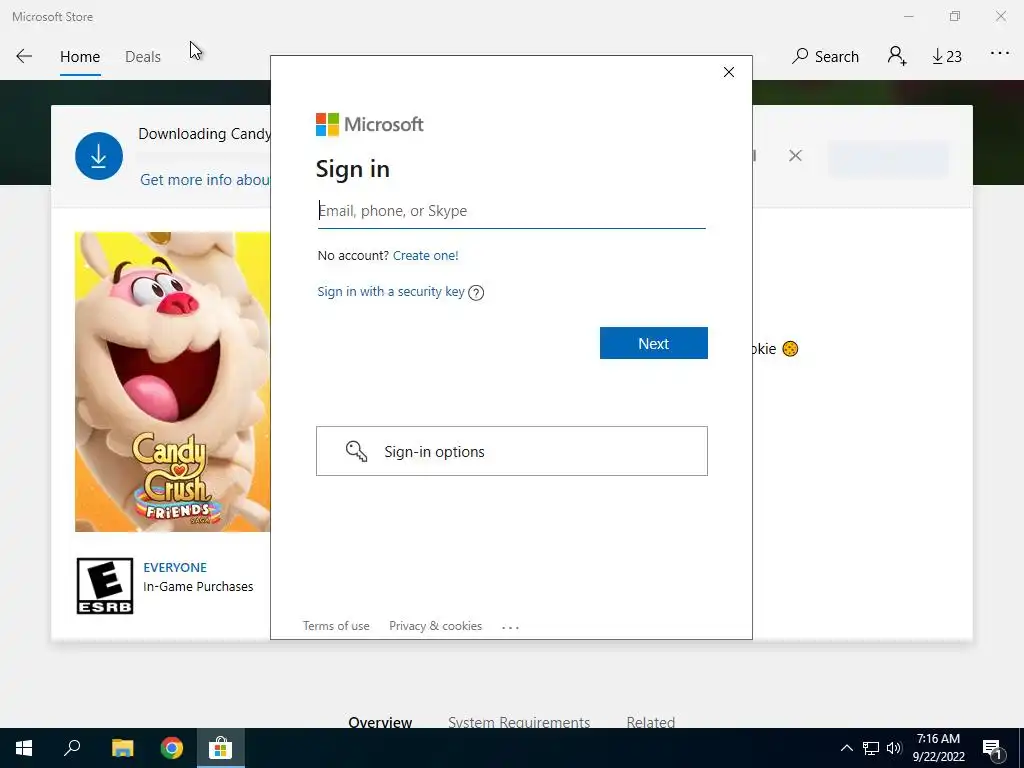Launch Google Chrome from the taskbar
Viewport: 1024px width, 768px height.
(x=172, y=748)
